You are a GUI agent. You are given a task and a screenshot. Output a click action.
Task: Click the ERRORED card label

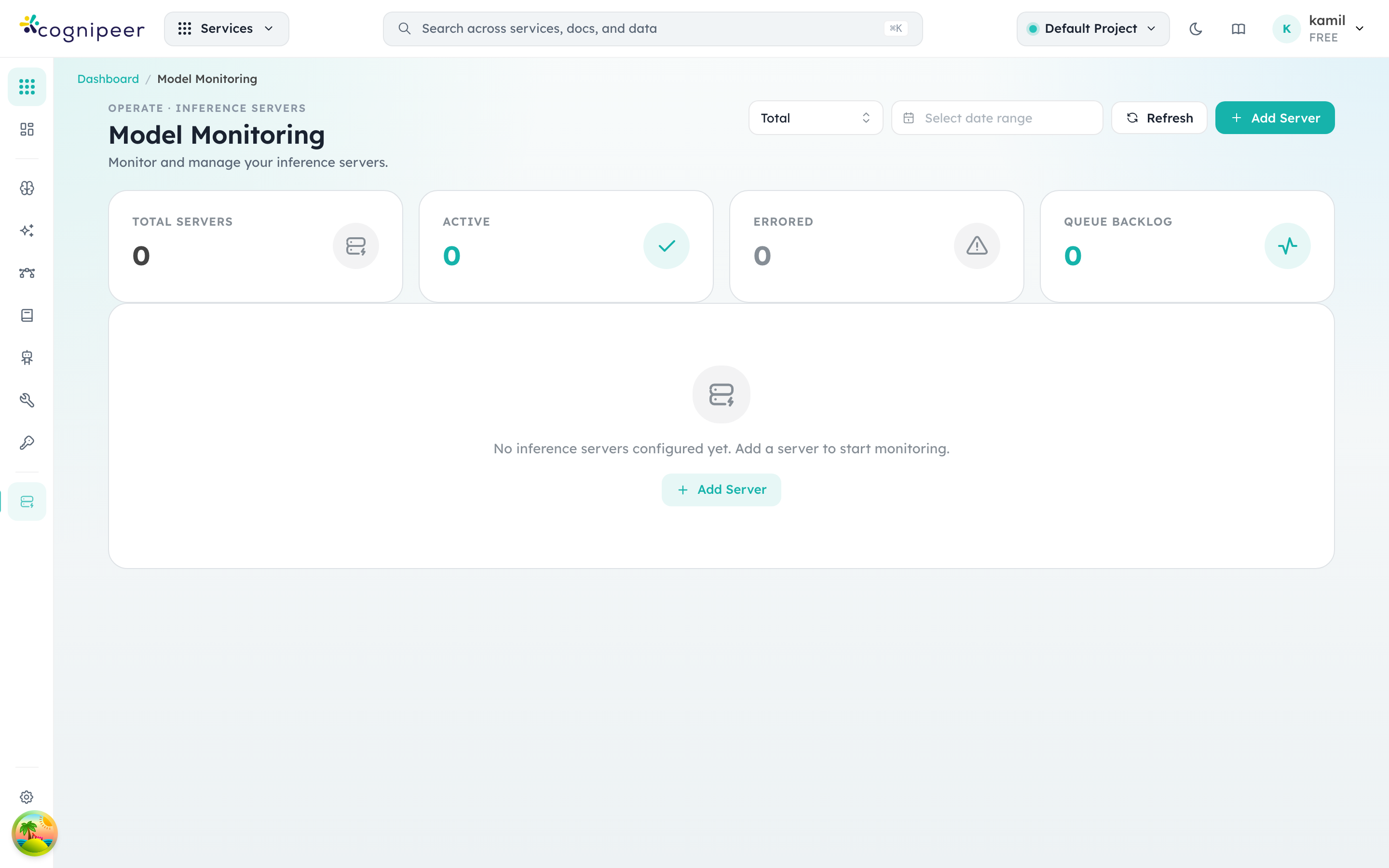tap(783, 222)
